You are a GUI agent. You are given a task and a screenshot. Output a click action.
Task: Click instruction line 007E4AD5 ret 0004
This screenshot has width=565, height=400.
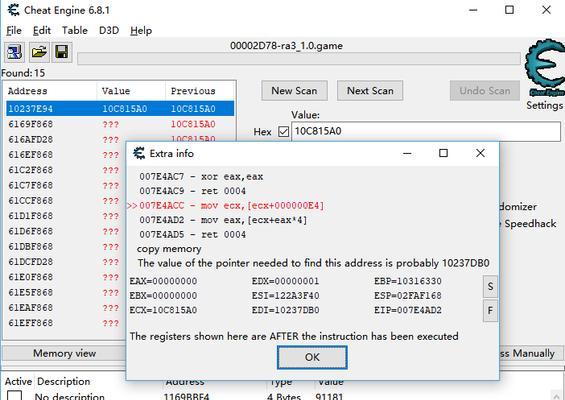click(x=192, y=235)
